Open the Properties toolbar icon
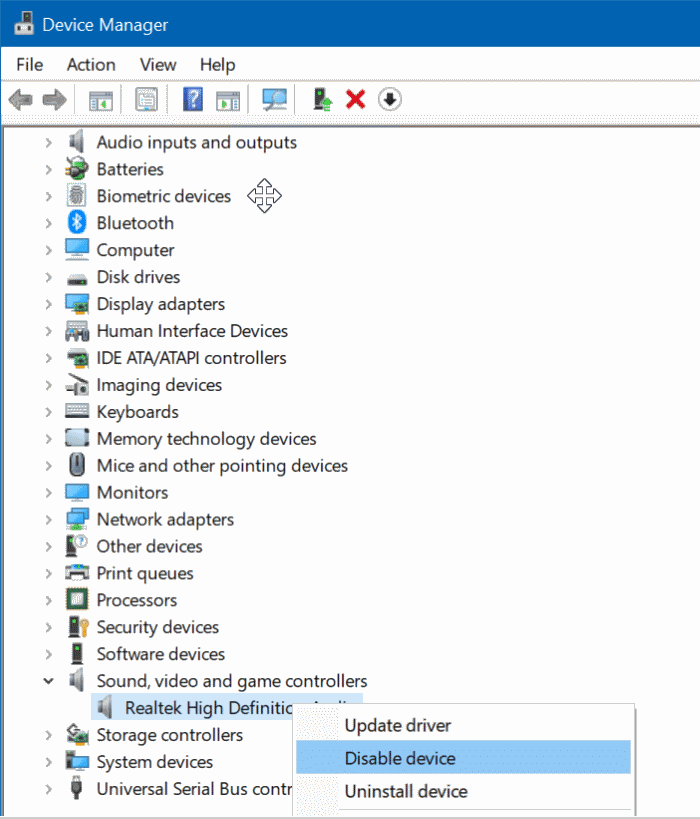700x819 pixels. coord(146,99)
